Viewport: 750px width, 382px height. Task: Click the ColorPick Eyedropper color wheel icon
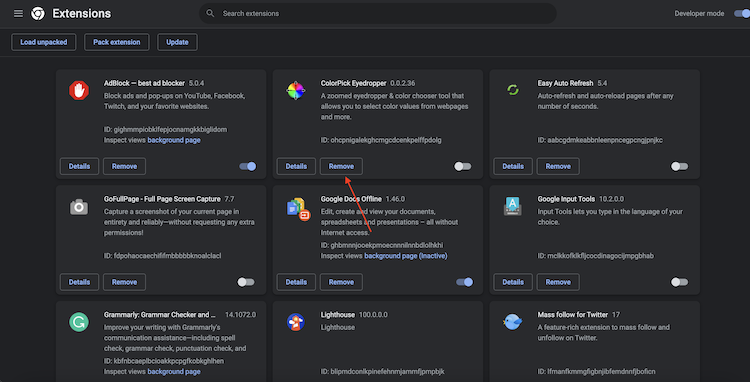tap(296, 90)
